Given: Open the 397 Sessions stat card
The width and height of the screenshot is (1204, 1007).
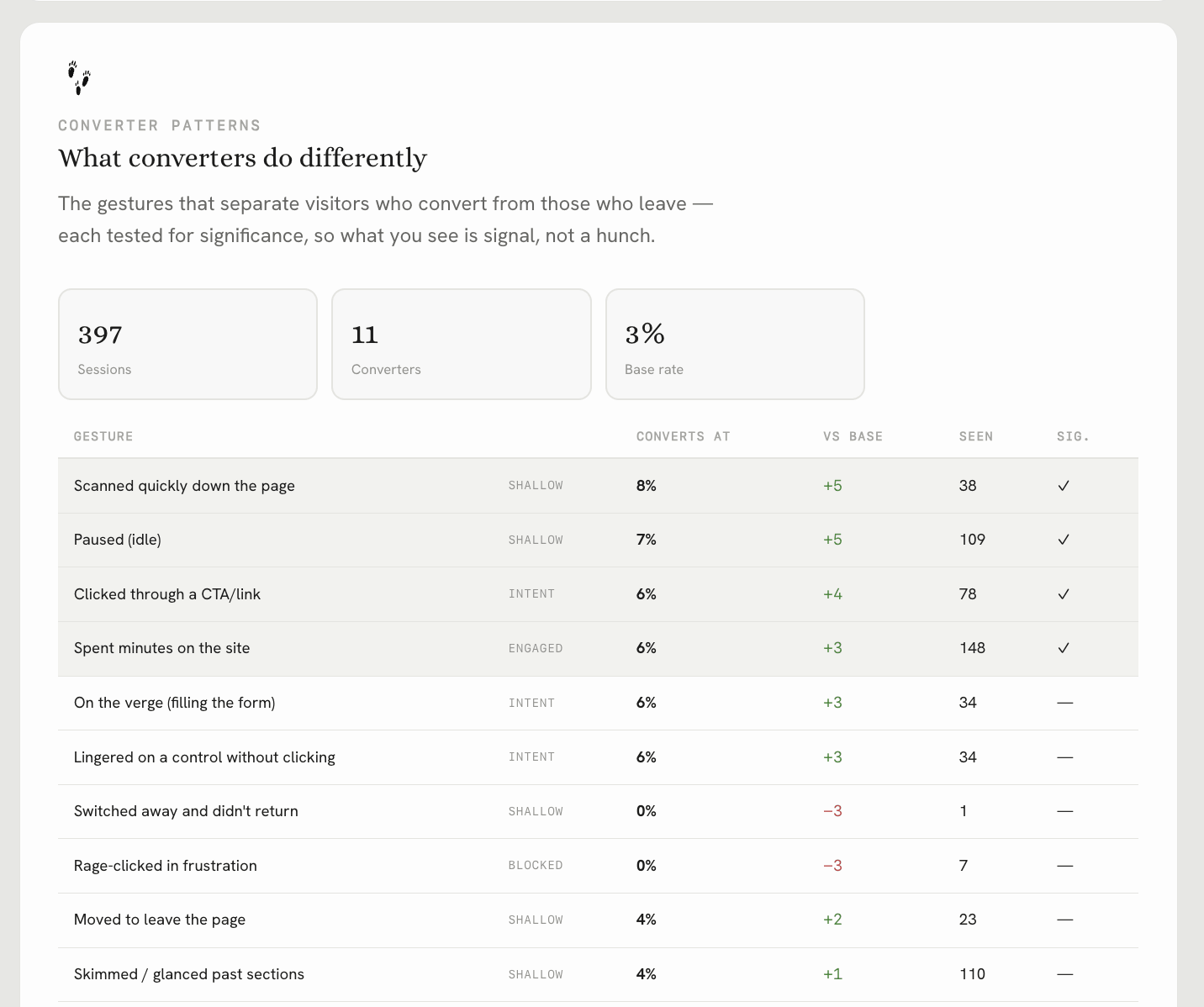Looking at the screenshot, I should click(x=187, y=344).
